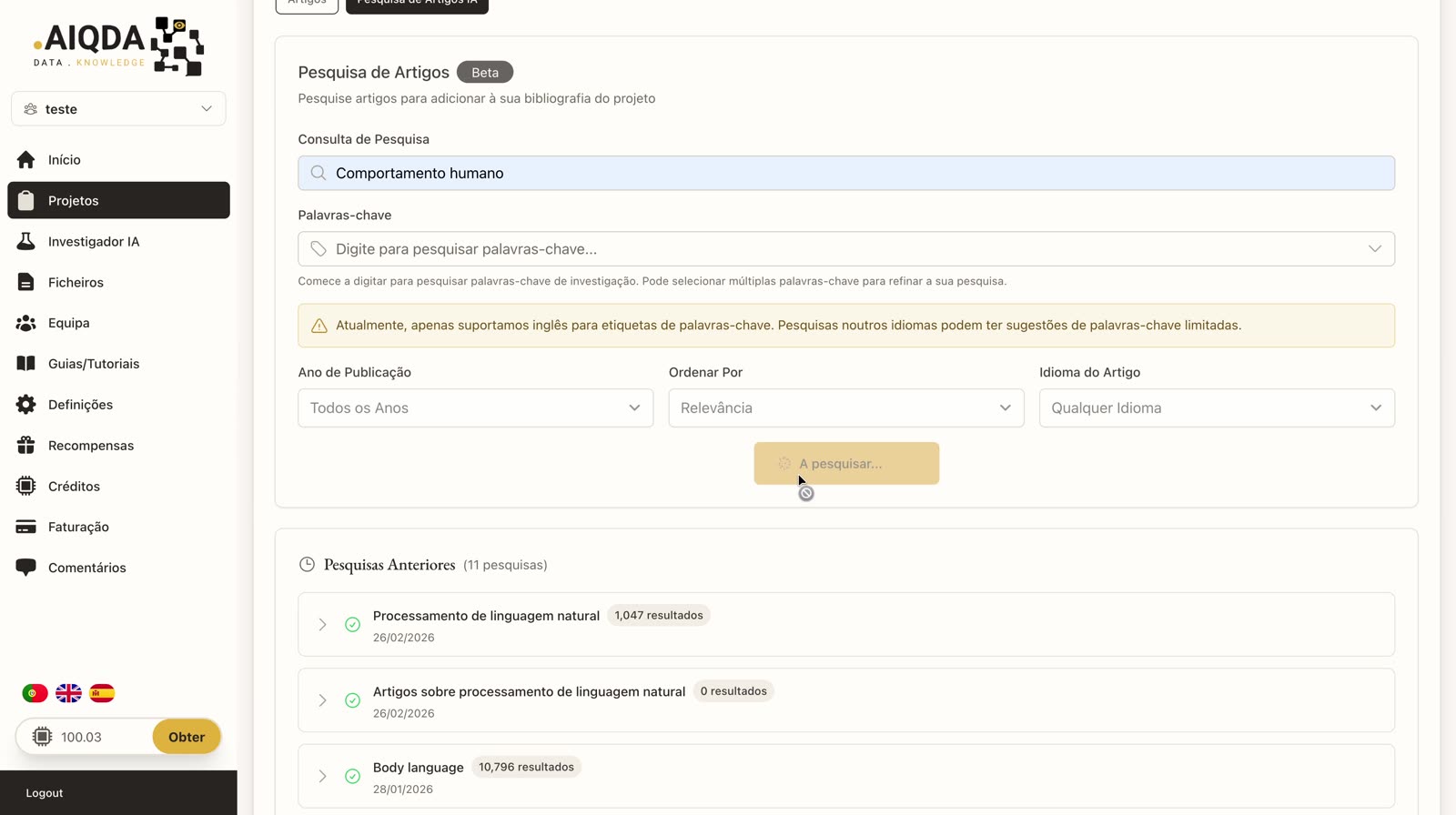Switch language to Portuguese flag
Image resolution: width=1456 pixels, height=815 pixels.
[x=35, y=693]
